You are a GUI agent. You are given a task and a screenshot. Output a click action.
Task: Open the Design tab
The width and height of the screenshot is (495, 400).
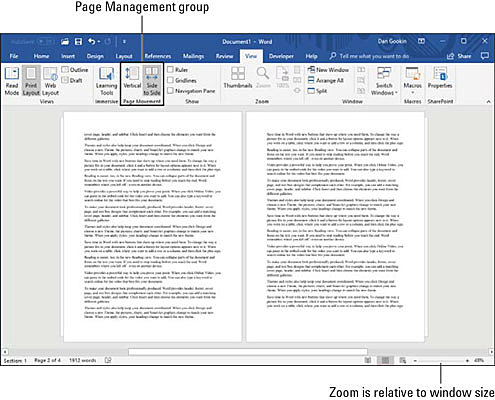(95, 56)
